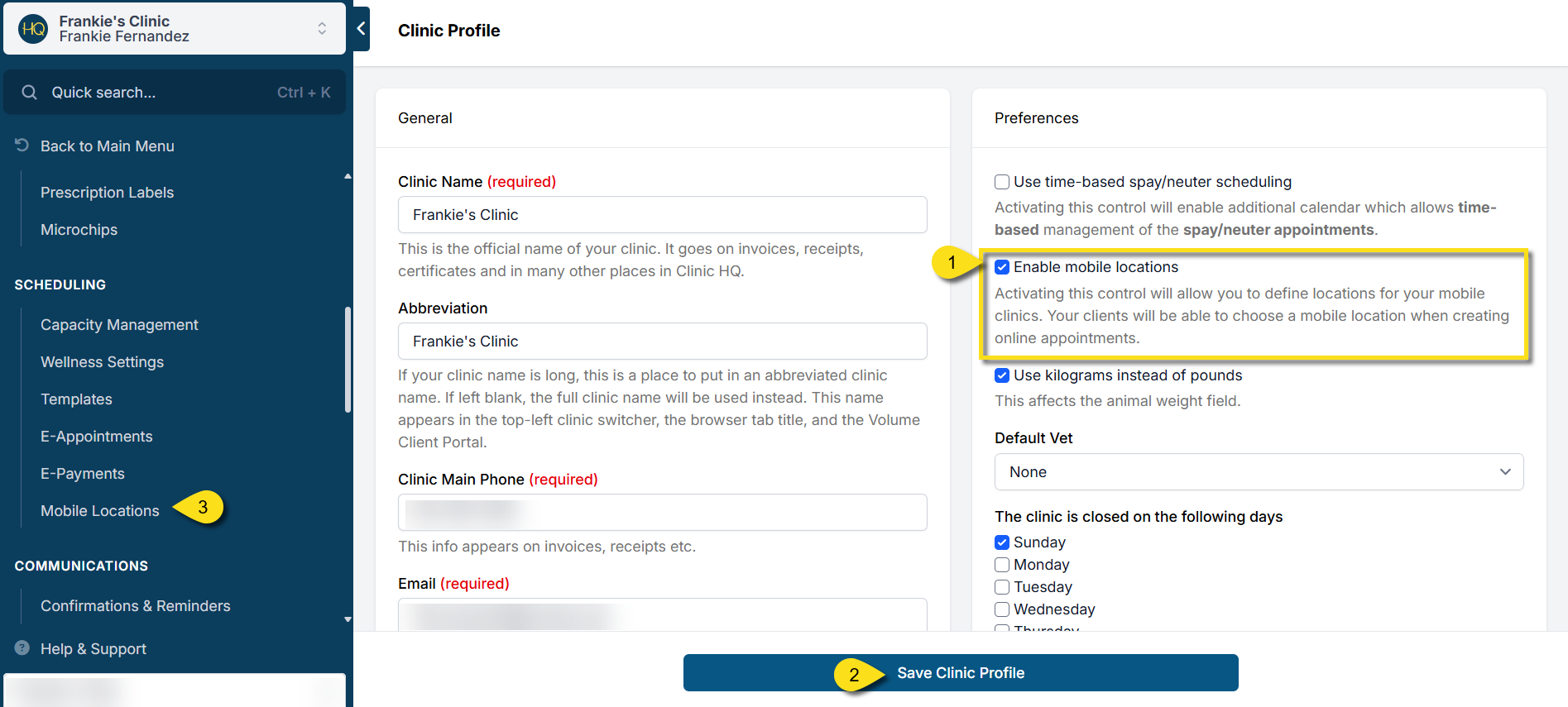Viewport: 1568px width, 707px height.
Task: Click Save Clinic Profile button
Action: click(961, 673)
